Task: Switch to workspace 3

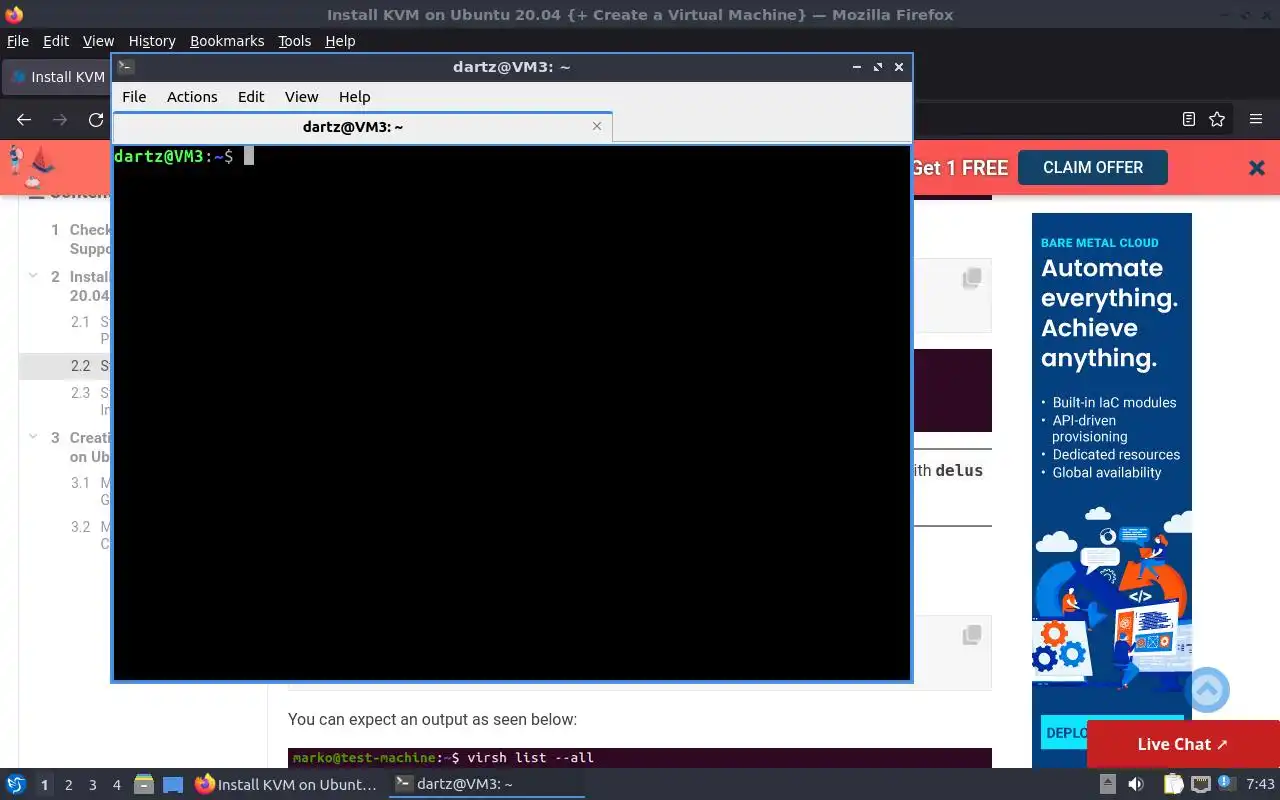Action: (x=92, y=785)
